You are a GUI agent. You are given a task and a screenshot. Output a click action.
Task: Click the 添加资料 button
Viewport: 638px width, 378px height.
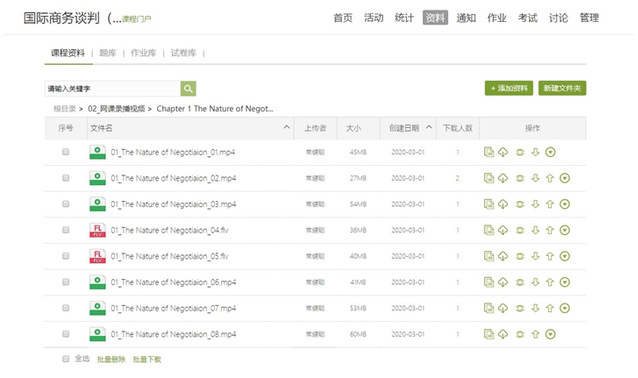tap(509, 88)
